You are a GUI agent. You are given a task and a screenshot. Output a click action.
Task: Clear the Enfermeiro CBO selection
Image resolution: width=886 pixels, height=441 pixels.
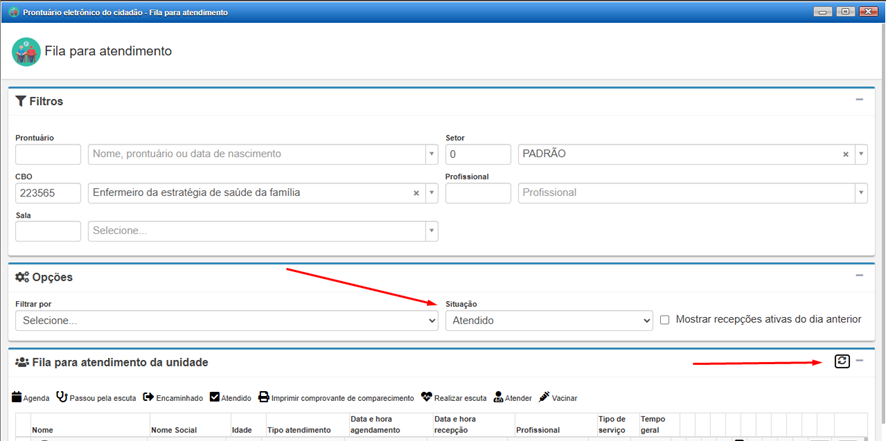click(x=416, y=193)
